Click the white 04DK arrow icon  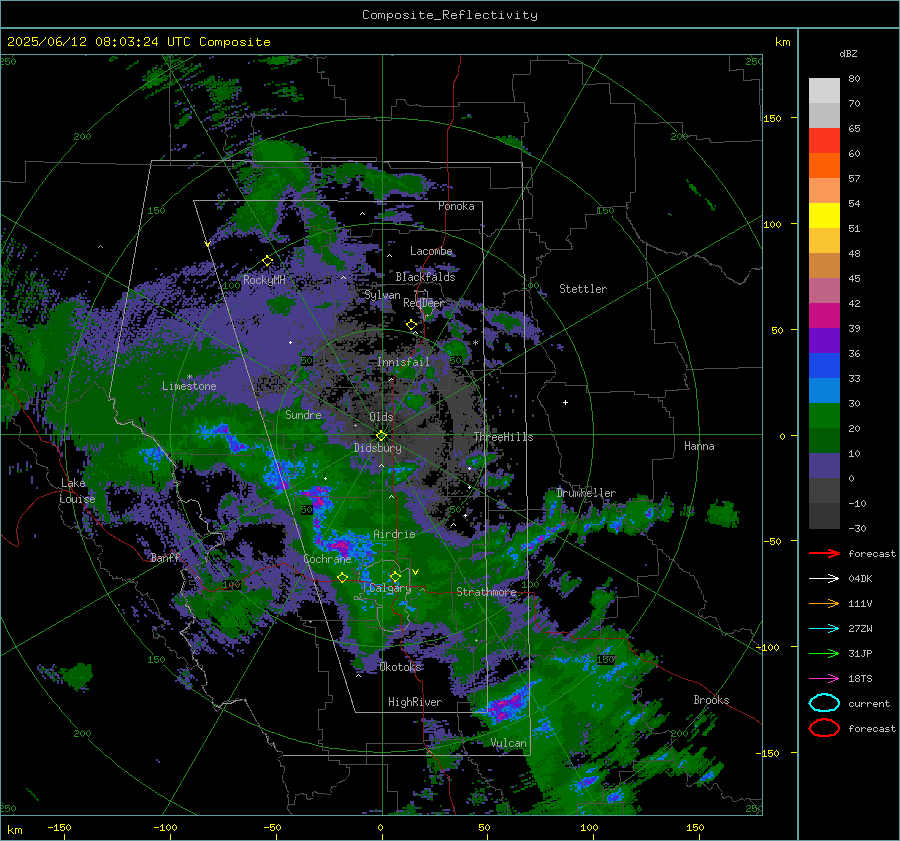(x=824, y=579)
